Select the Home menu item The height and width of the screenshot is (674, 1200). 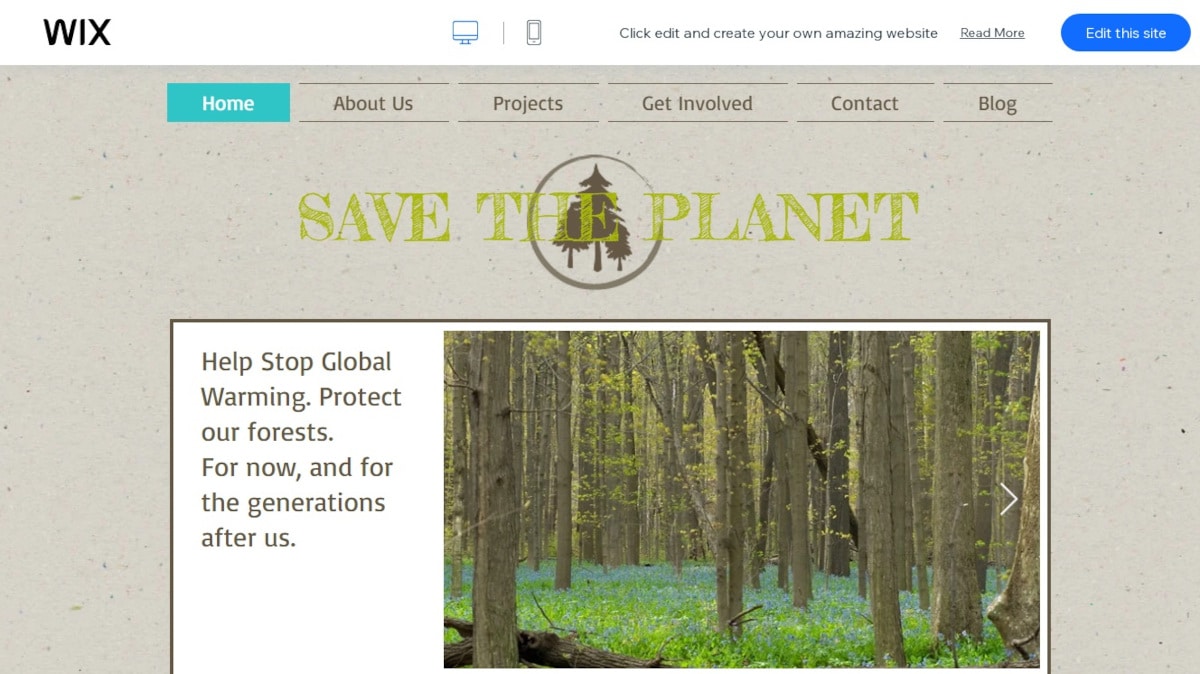228,103
